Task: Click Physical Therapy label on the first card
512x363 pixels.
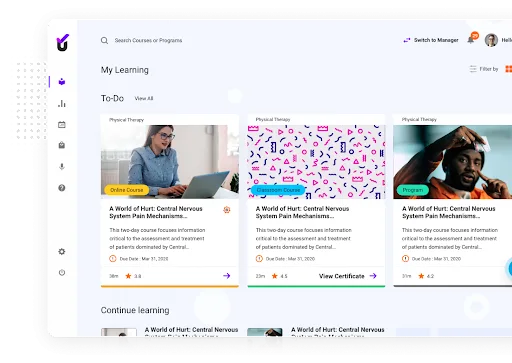Action: pyautogui.click(x=126, y=120)
